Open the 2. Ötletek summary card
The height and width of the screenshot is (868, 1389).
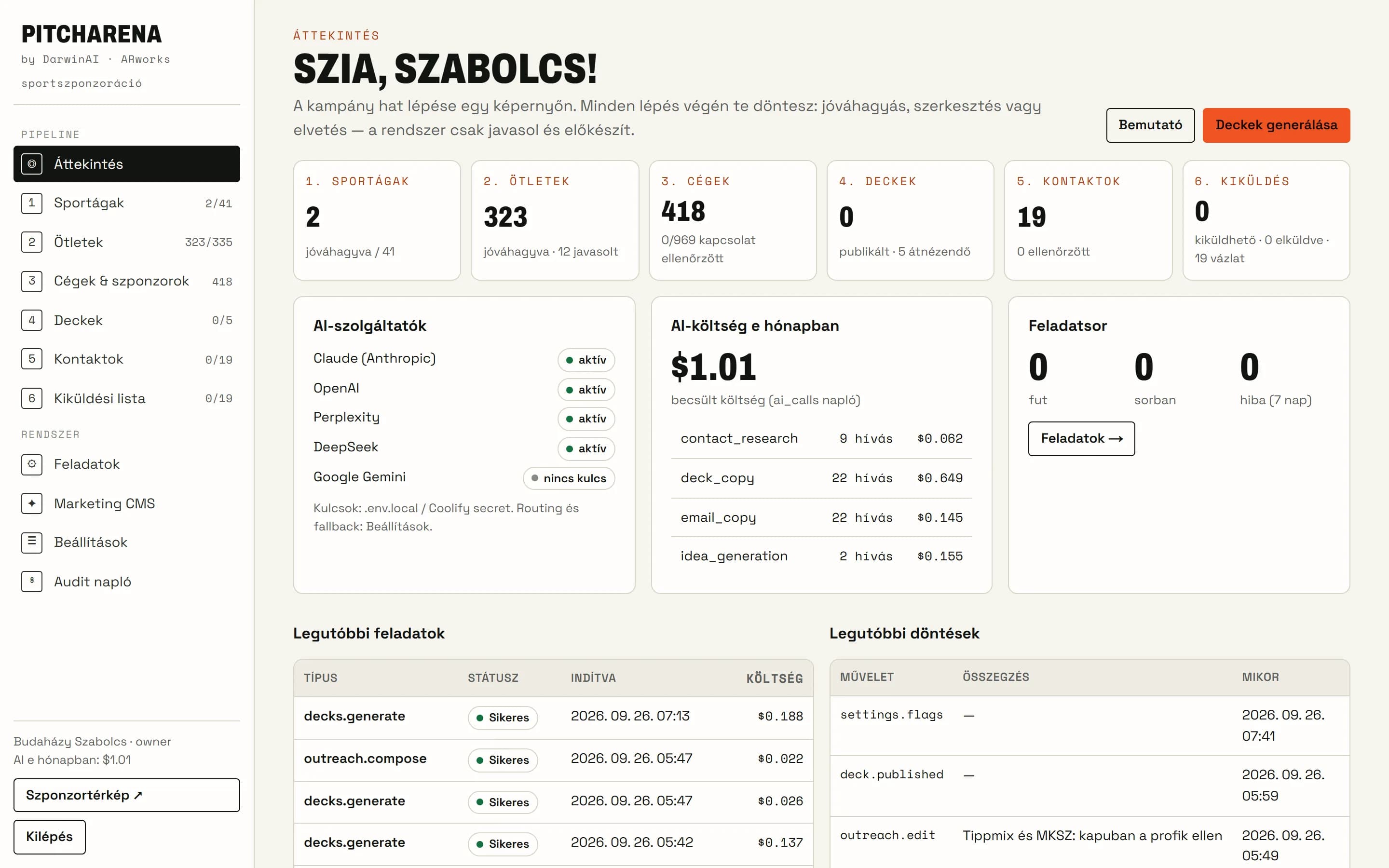pos(555,220)
